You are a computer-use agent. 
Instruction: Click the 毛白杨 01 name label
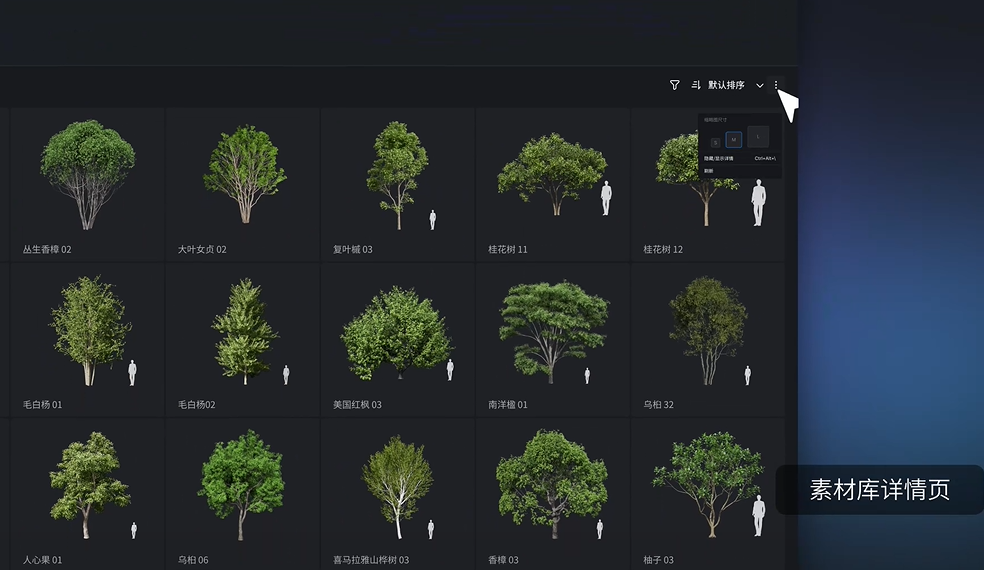coord(43,404)
